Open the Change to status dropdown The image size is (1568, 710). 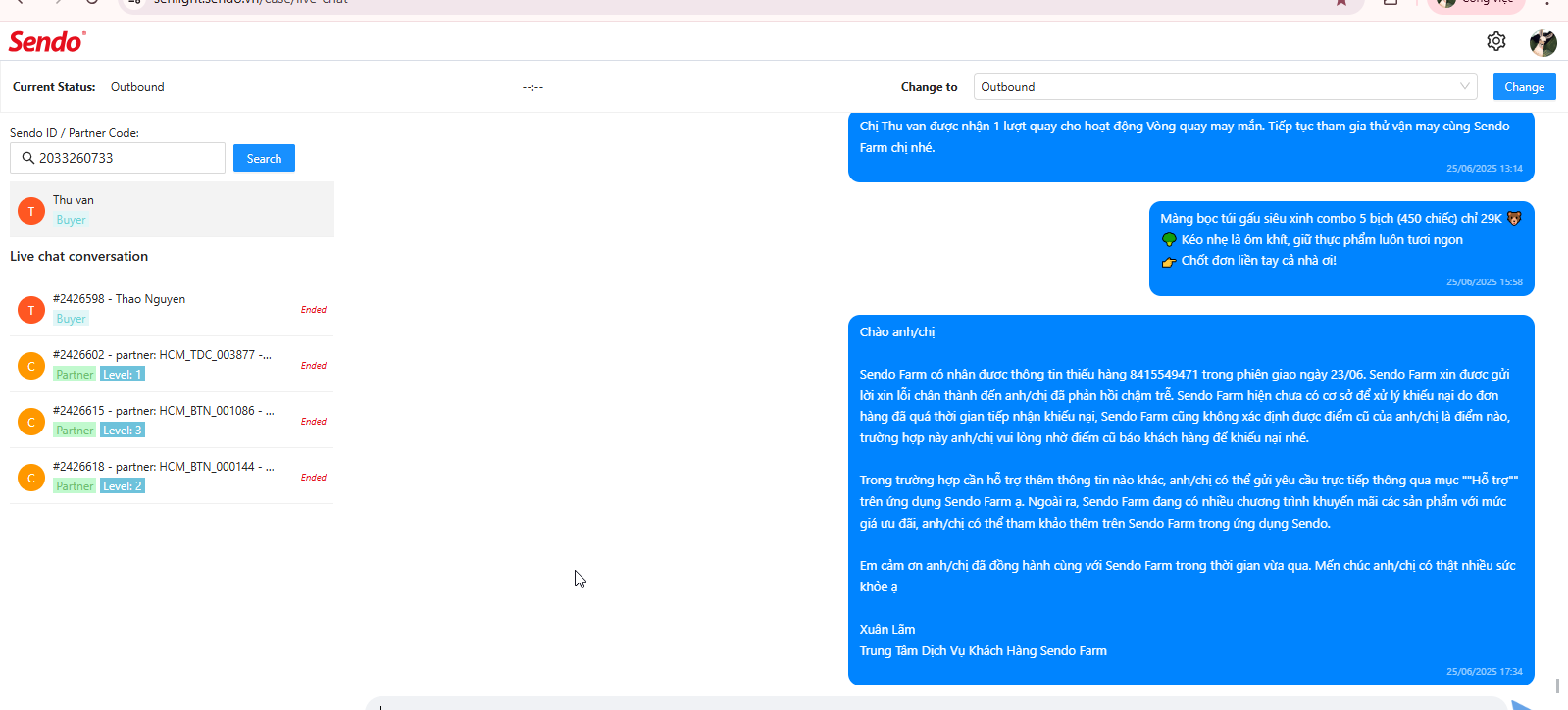point(1226,86)
